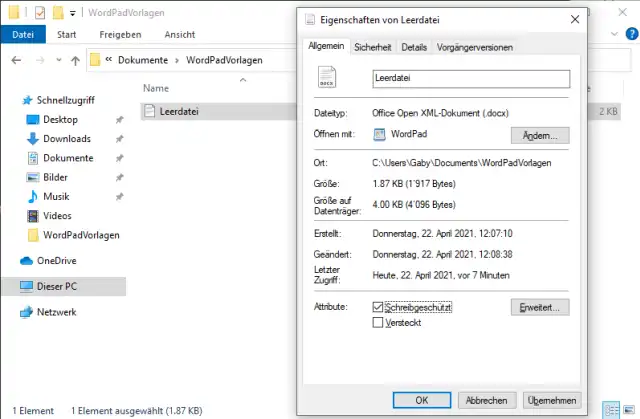
Task: Open the Freigeben ribbon tab
Action: point(120,35)
